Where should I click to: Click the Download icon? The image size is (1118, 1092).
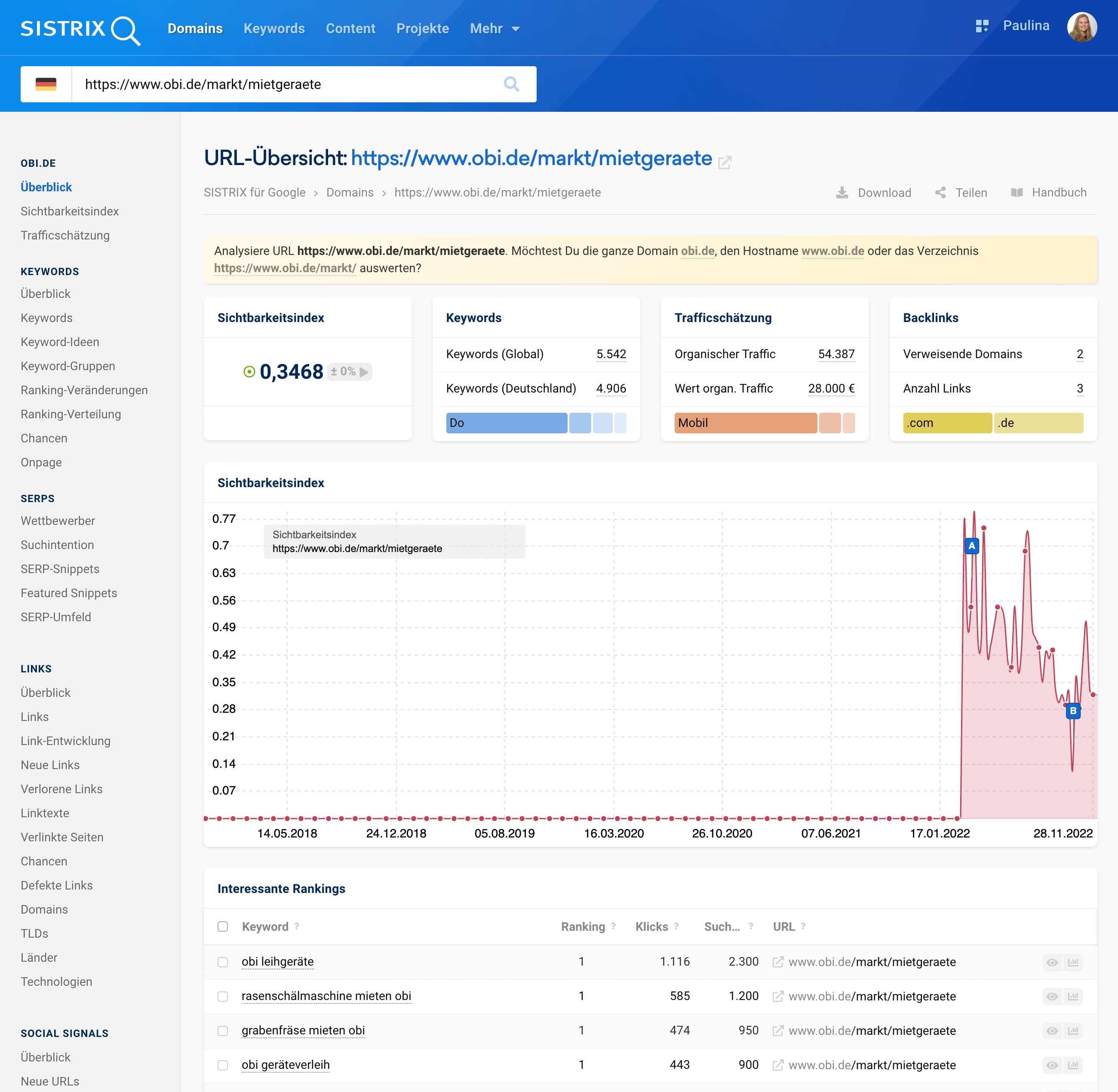coord(842,193)
